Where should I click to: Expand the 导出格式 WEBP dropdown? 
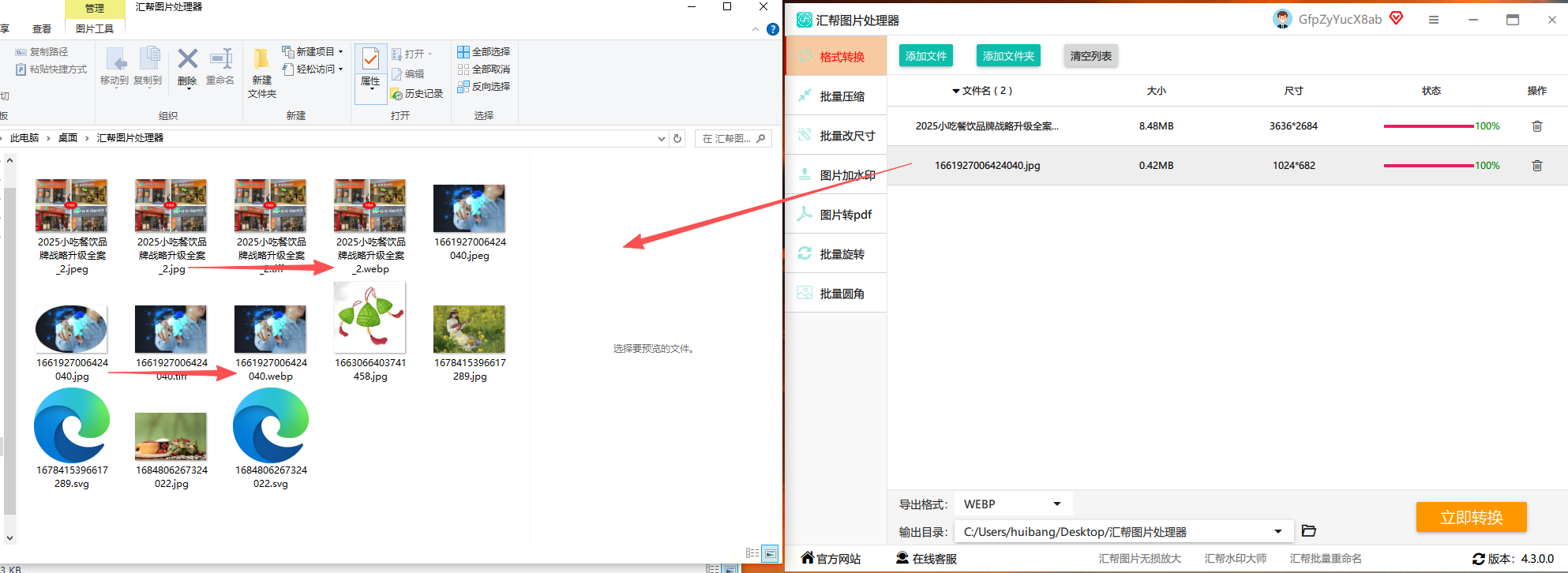coord(1056,504)
